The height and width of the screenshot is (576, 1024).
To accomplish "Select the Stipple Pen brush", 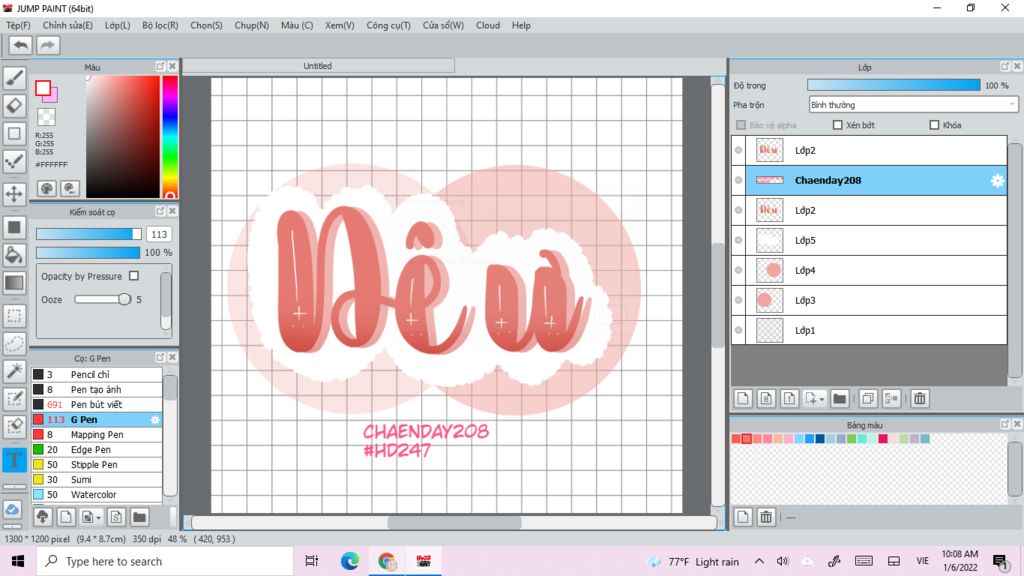I will (x=97, y=465).
